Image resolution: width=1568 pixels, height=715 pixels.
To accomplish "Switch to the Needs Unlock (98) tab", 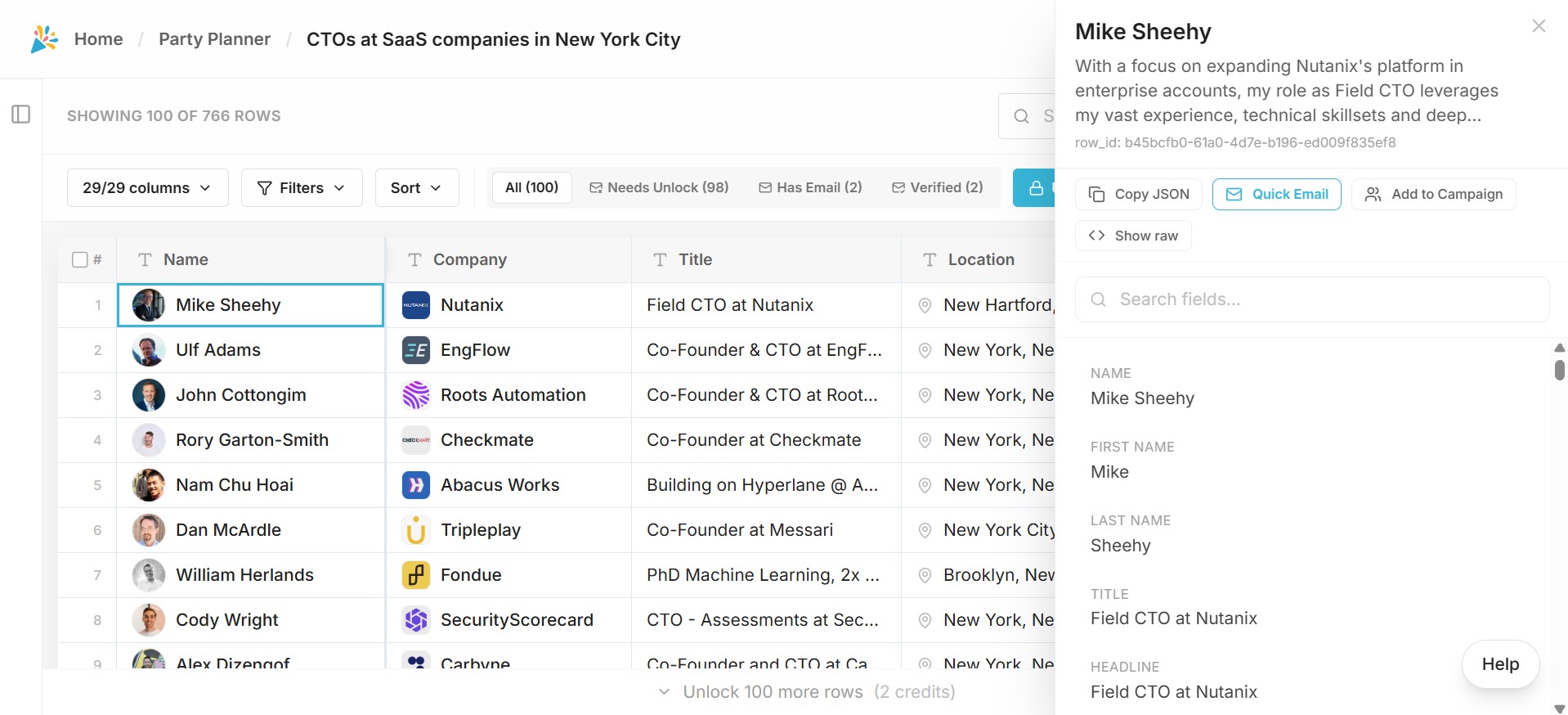I will click(659, 187).
